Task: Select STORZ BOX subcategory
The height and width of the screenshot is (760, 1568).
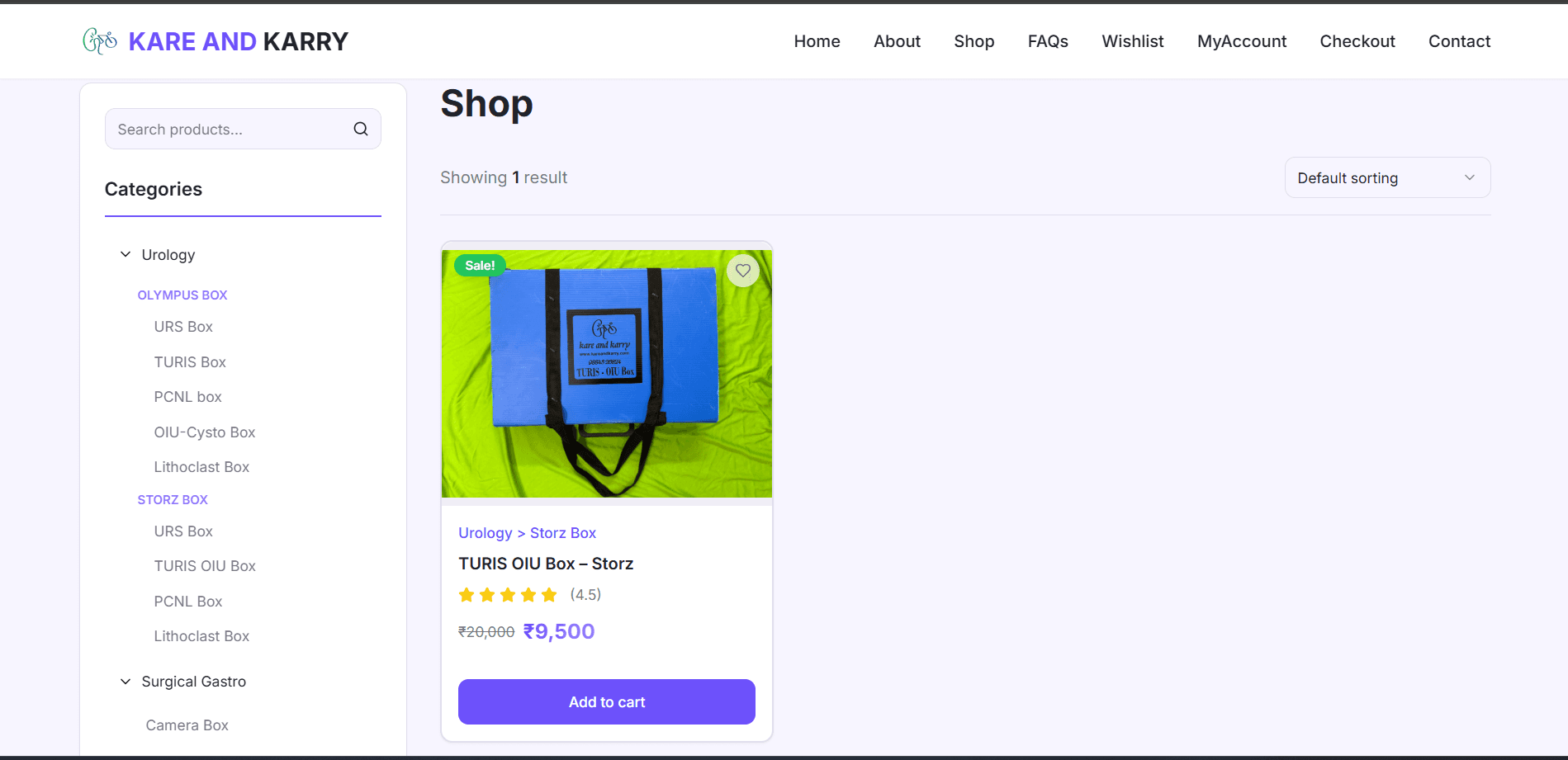Action: (173, 500)
